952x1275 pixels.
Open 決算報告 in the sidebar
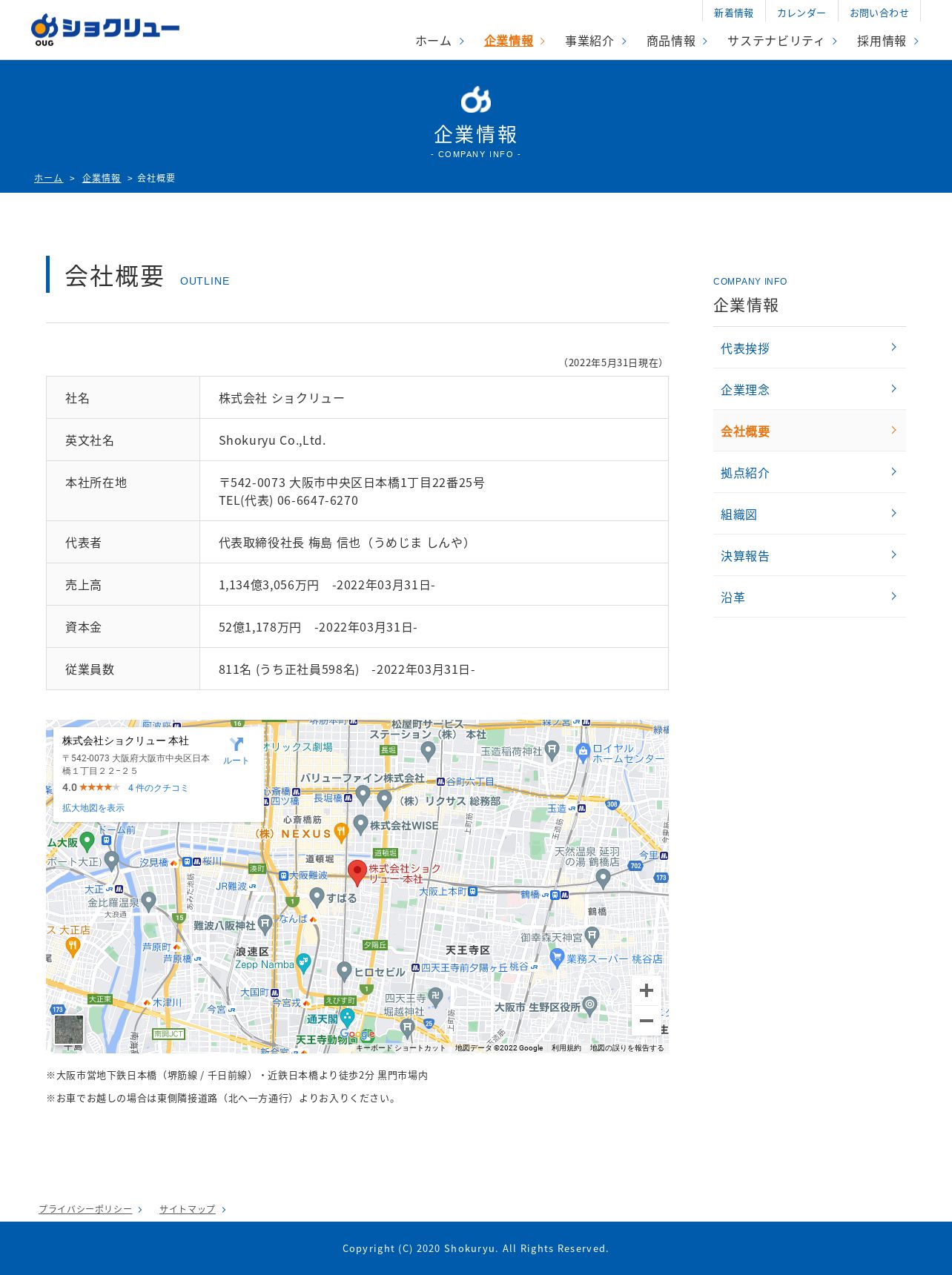810,555
